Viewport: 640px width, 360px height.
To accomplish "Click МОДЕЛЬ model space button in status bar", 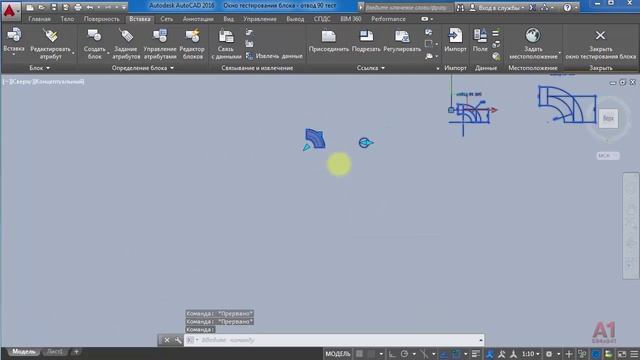I will coord(338,353).
